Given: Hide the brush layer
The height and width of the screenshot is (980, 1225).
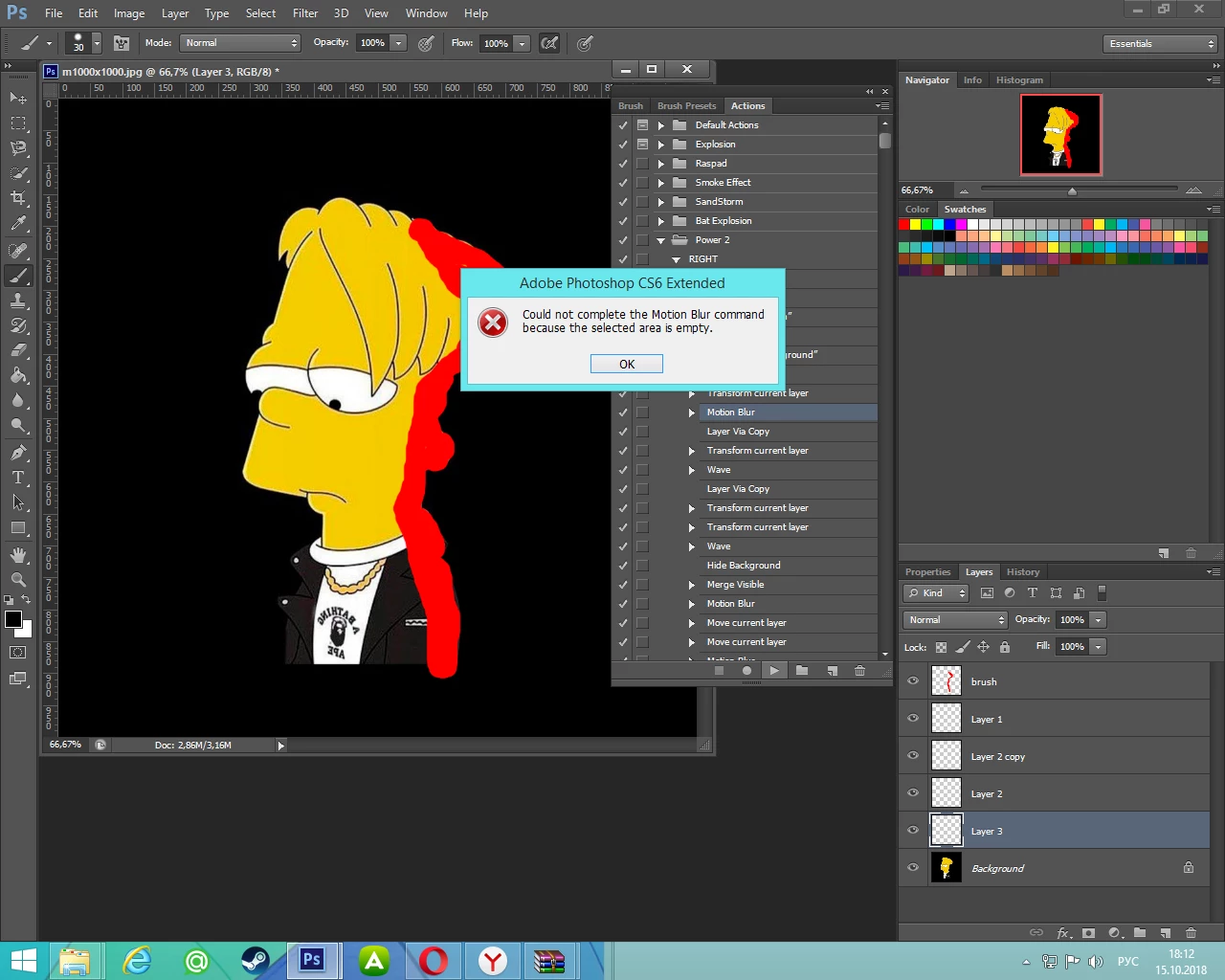Looking at the screenshot, I should pyautogui.click(x=913, y=681).
